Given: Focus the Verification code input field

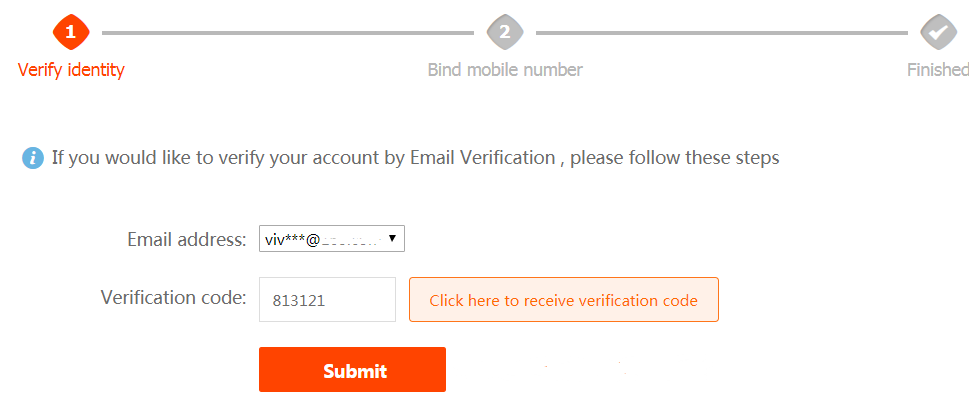Looking at the screenshot, I should point(328,299).
